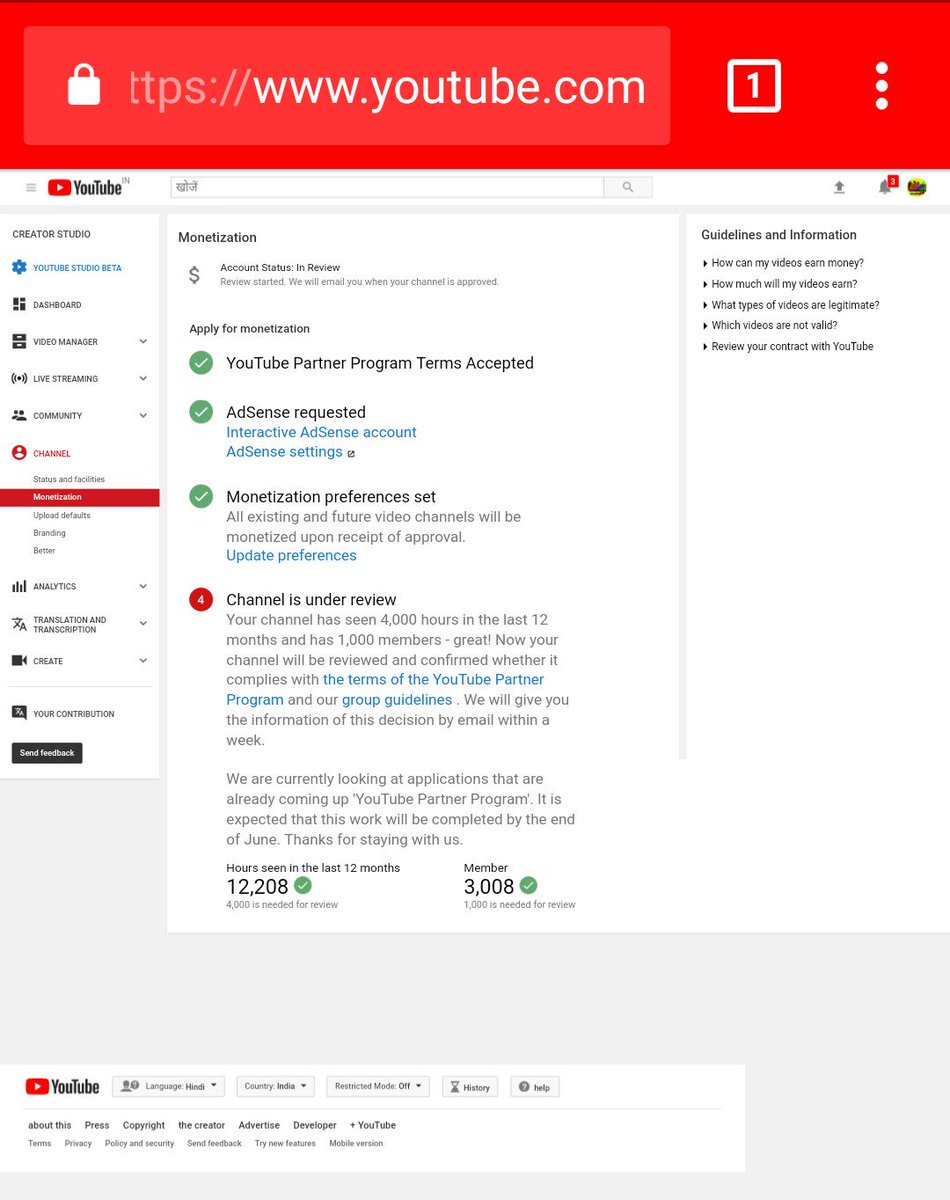This screenshot has height=1200, width=950.
Task: Click the hourglass icon on History button
Action: click(454, 1087)
